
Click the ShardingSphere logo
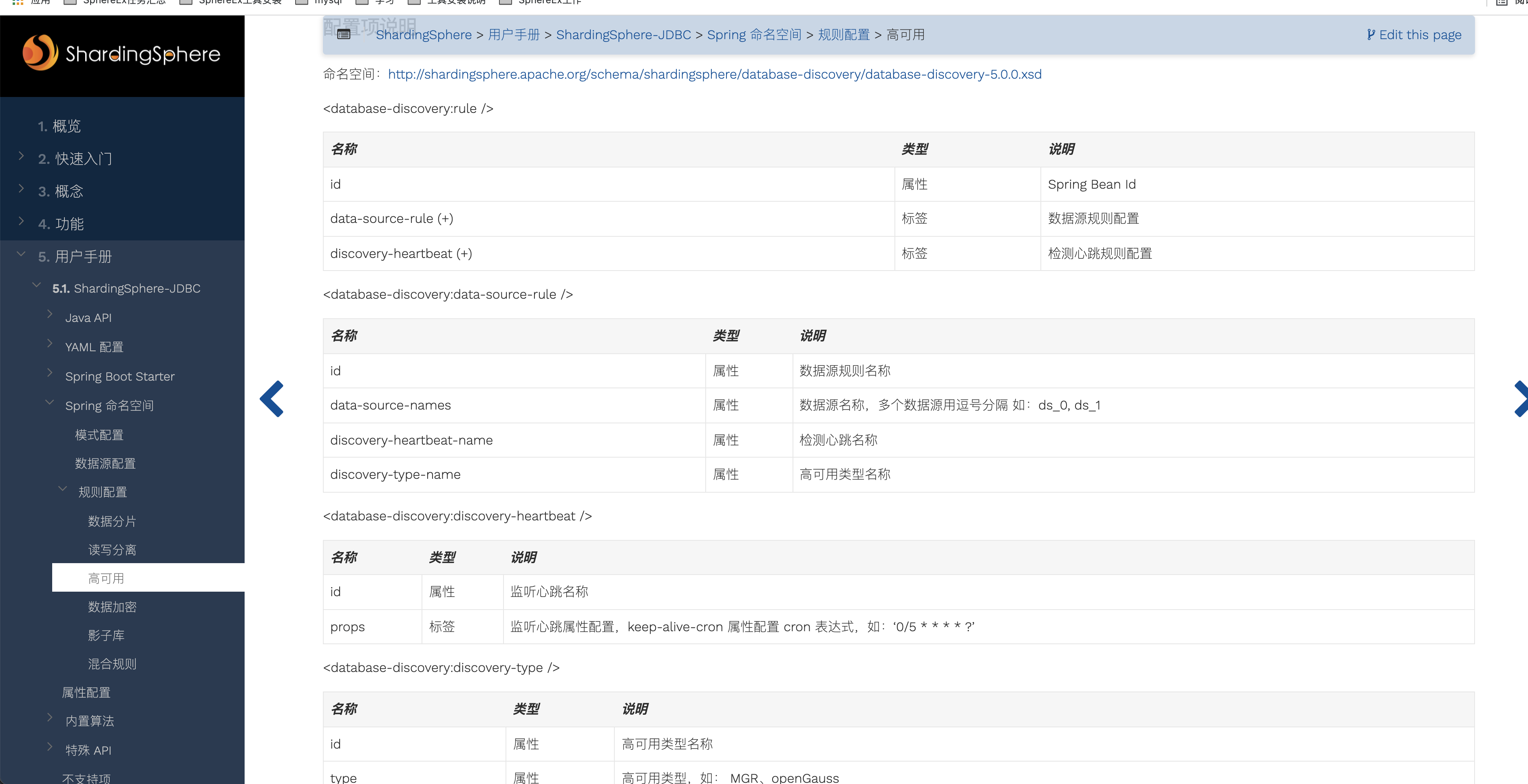(121, 53)
